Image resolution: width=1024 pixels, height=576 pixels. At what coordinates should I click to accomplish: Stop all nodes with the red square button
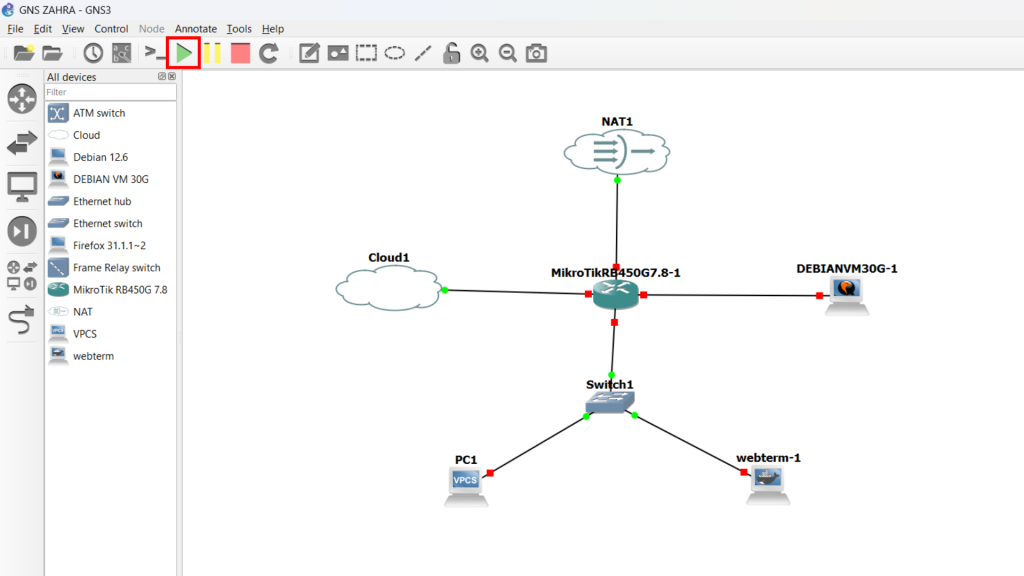coord(240,53)
